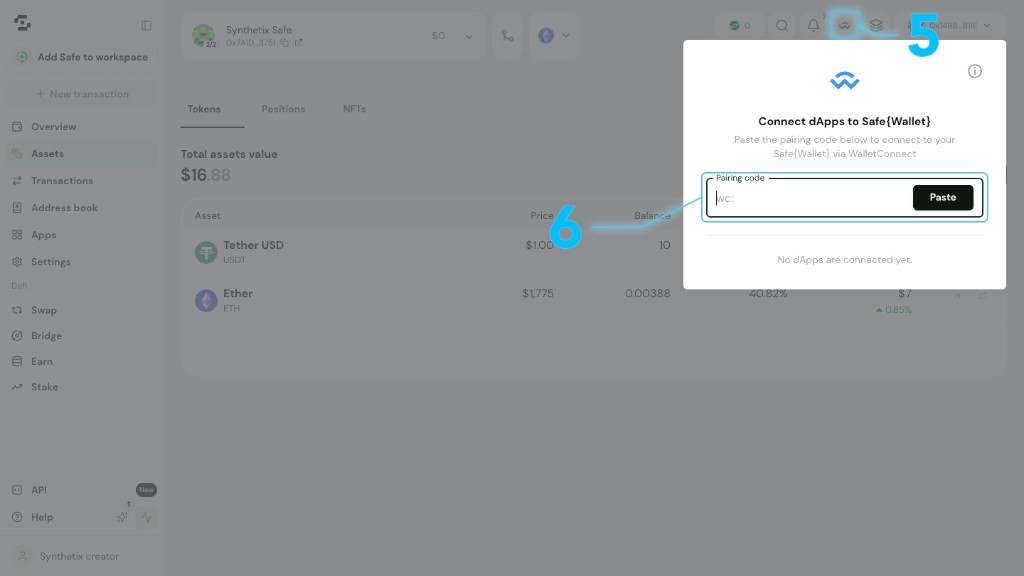Click the Asset column header
Viewport: 1024px width, 576px height.
(x=207, y=216)
